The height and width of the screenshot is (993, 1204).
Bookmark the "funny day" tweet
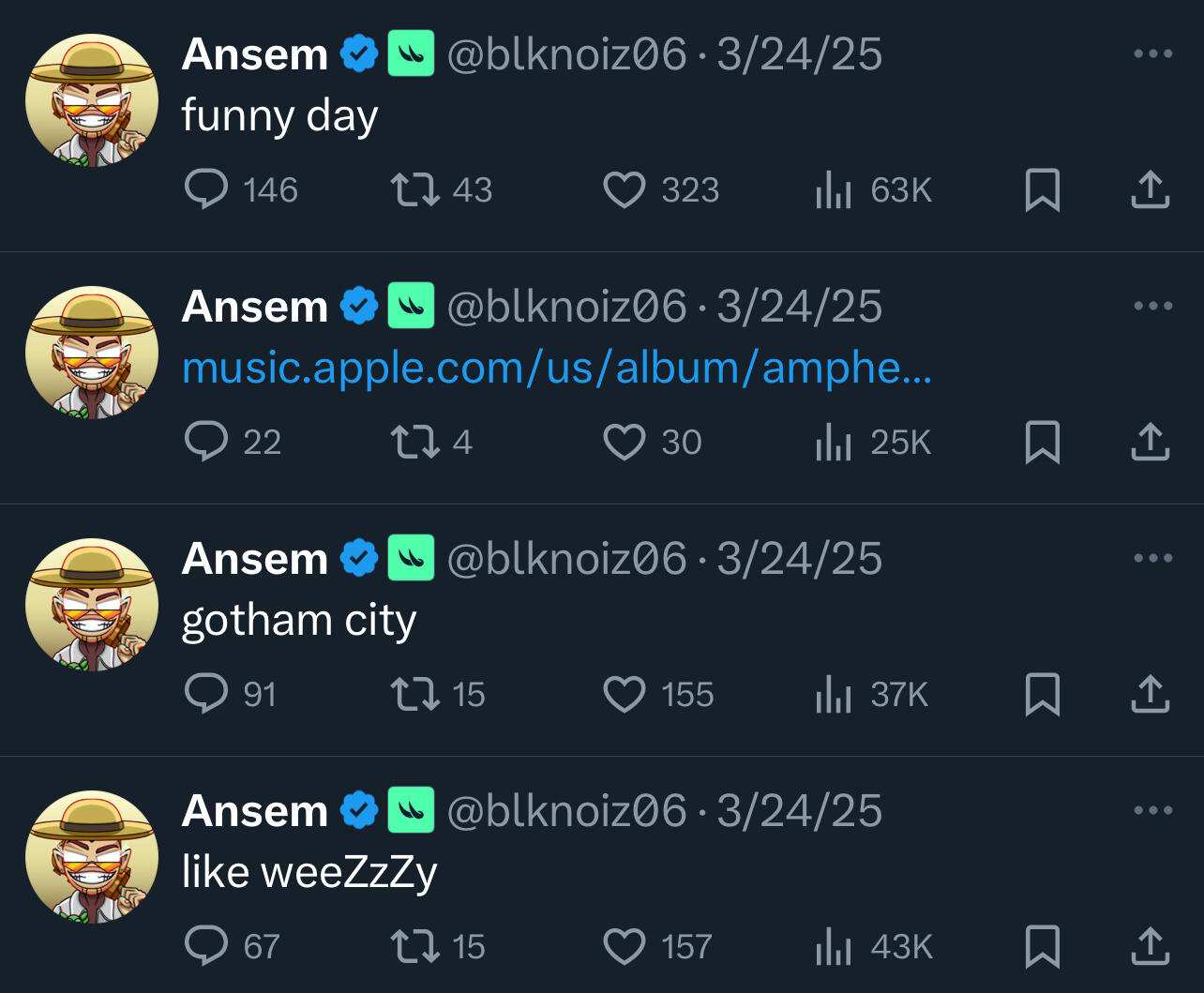[1042, 189]
